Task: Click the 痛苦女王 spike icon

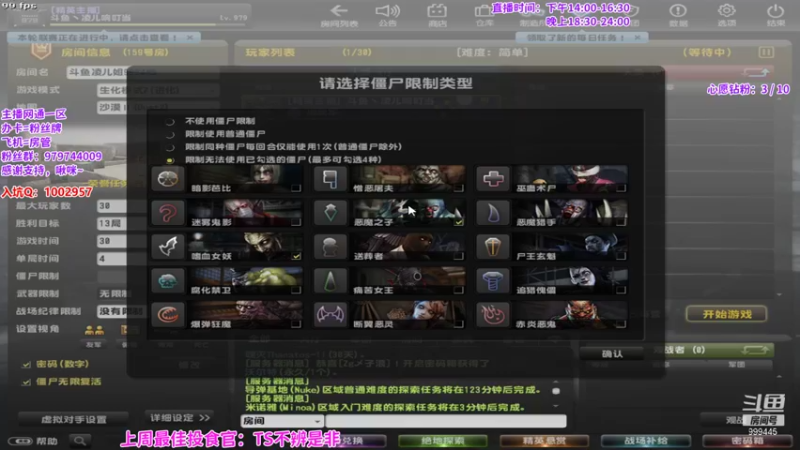Action: point(330,281)
